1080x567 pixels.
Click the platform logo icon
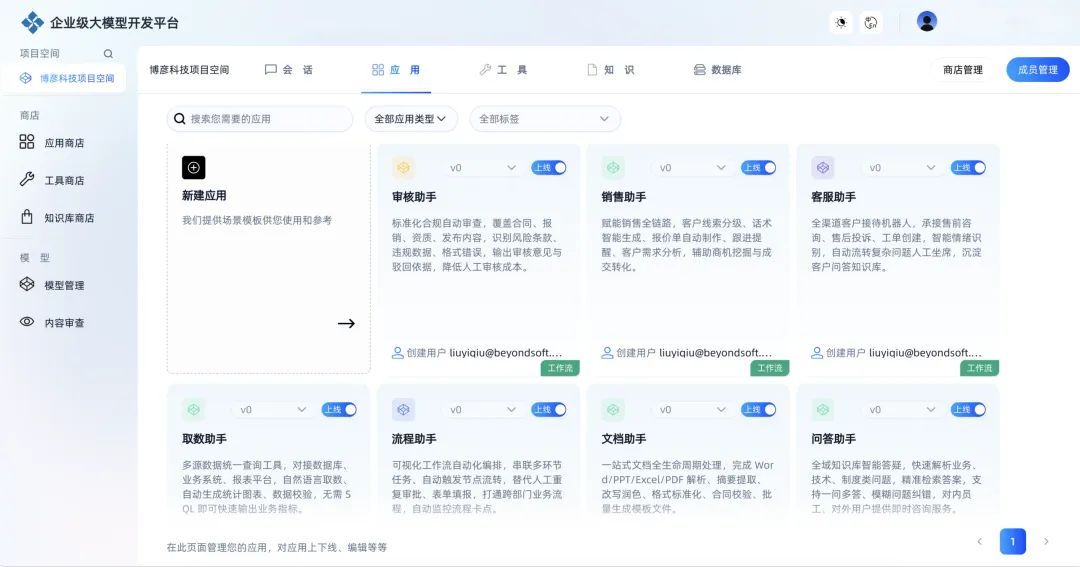point(32,23)
